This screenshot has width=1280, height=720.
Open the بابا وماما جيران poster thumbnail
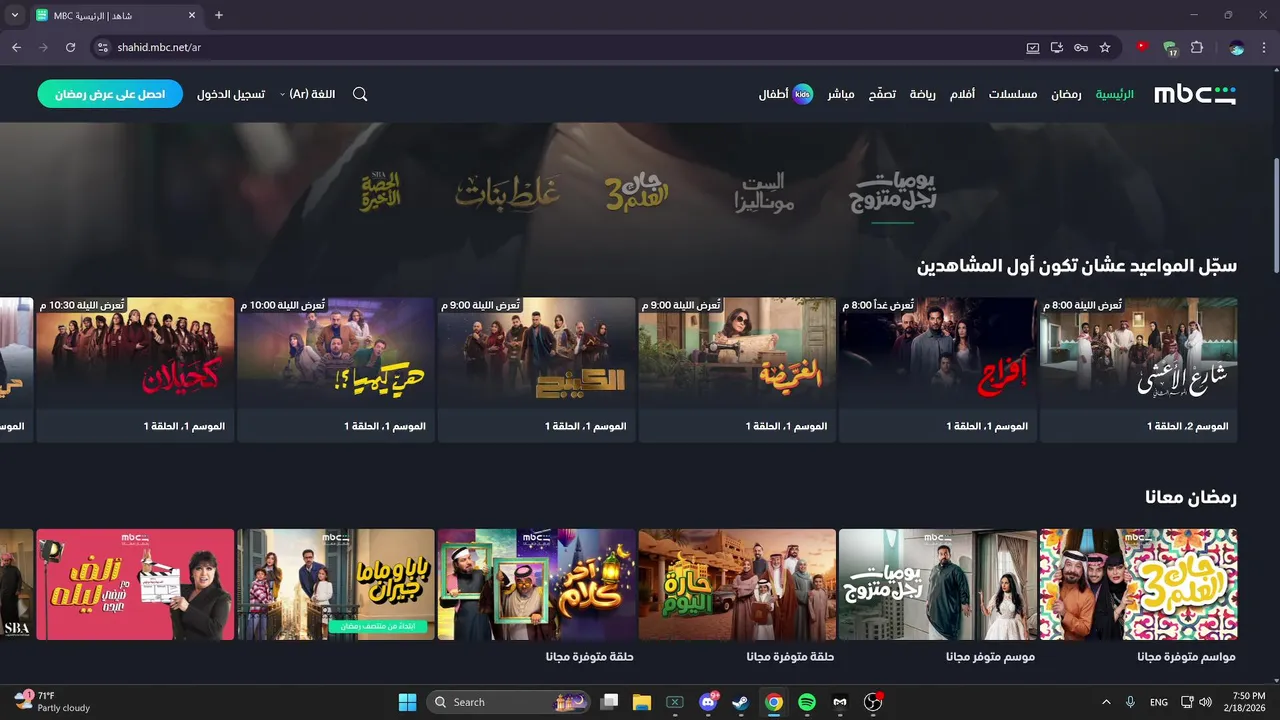coord(336,585)
